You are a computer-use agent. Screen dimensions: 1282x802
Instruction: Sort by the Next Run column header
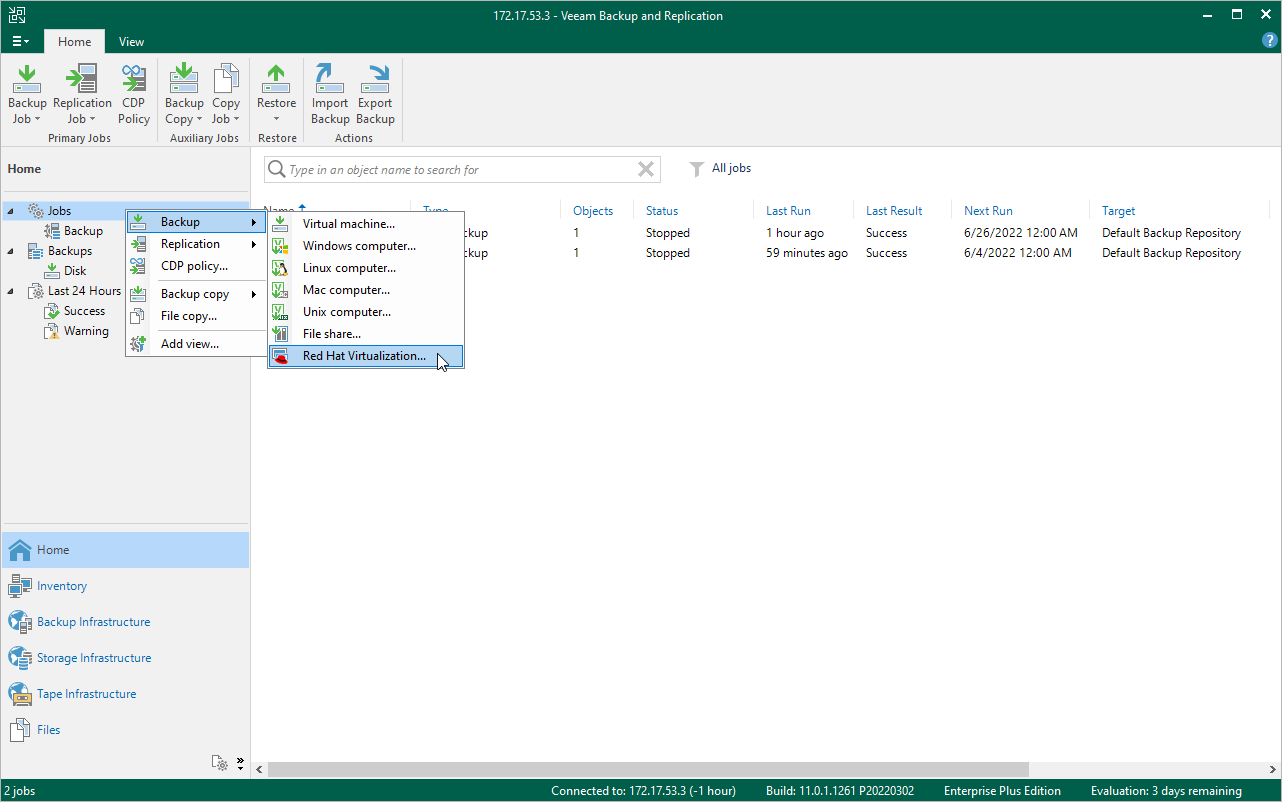pyautogui.click(x=988, y=211)
